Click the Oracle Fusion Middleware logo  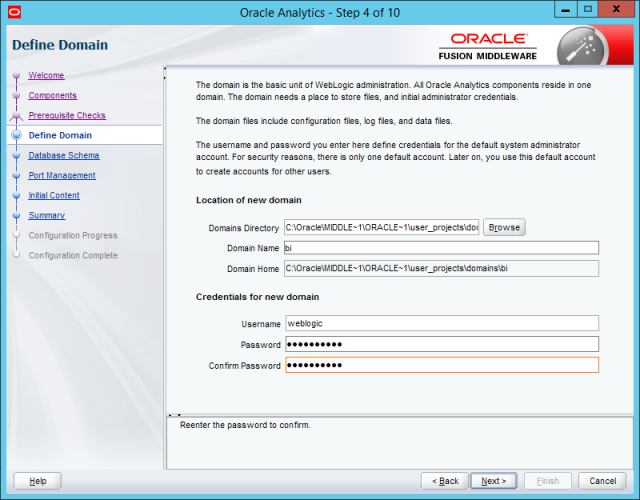point(488,47)
